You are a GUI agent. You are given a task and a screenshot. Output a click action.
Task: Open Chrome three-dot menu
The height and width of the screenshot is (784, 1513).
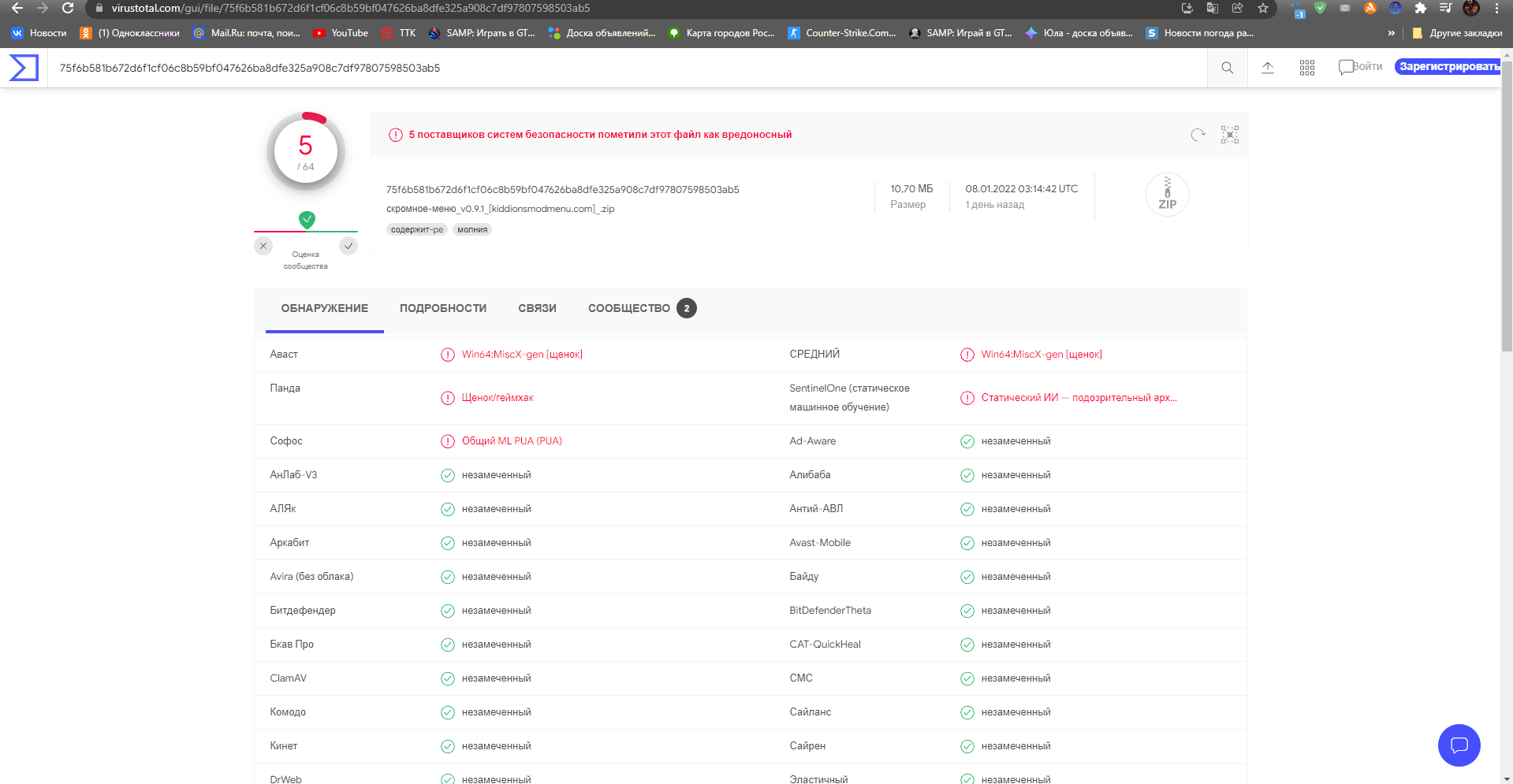(x=1496, y=8)
